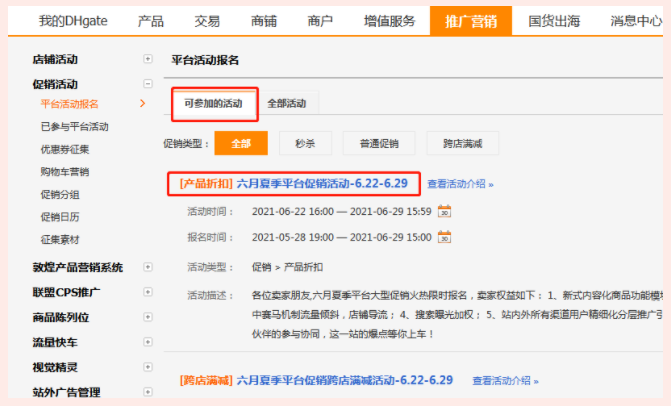
Task: Switch to the 全部活动 tab
Action: tap(287, 104)
